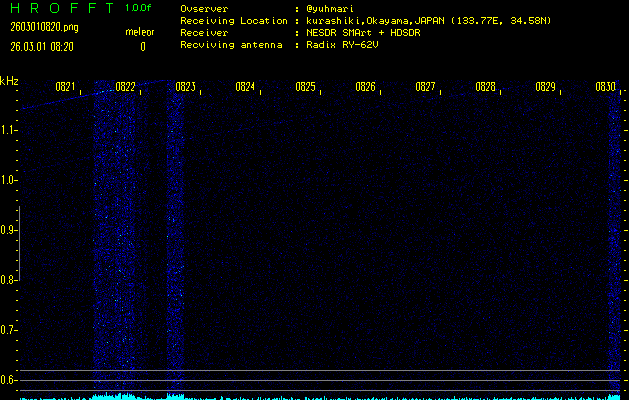Click the Receiver label
The width and height of the screenshot is (629, 400).
pos(204,33)
